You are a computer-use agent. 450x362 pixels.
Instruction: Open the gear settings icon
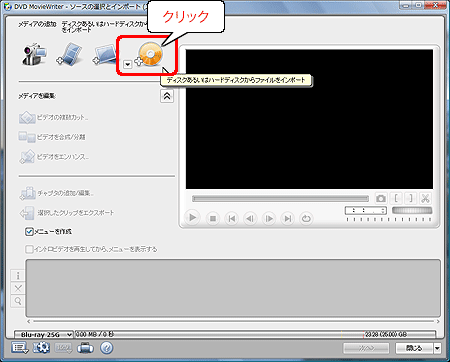pyautogui.click(x=41, y=348)
